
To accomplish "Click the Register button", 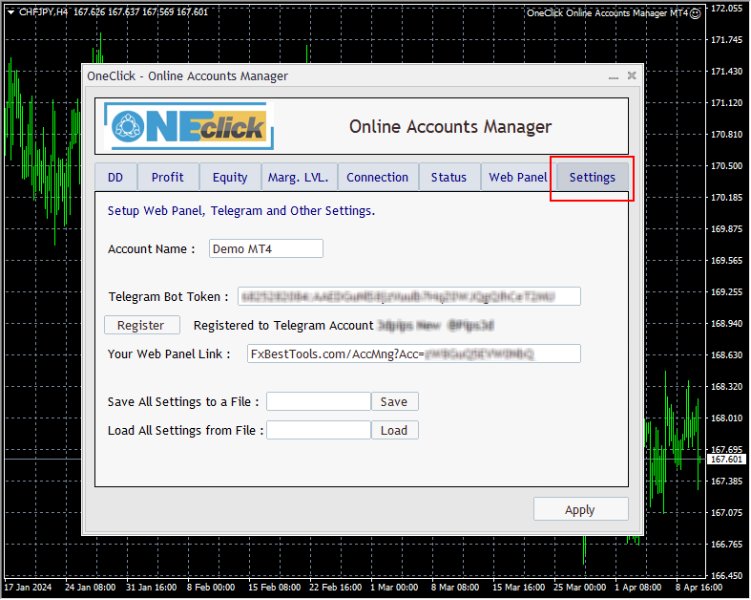I will [142, 325].
